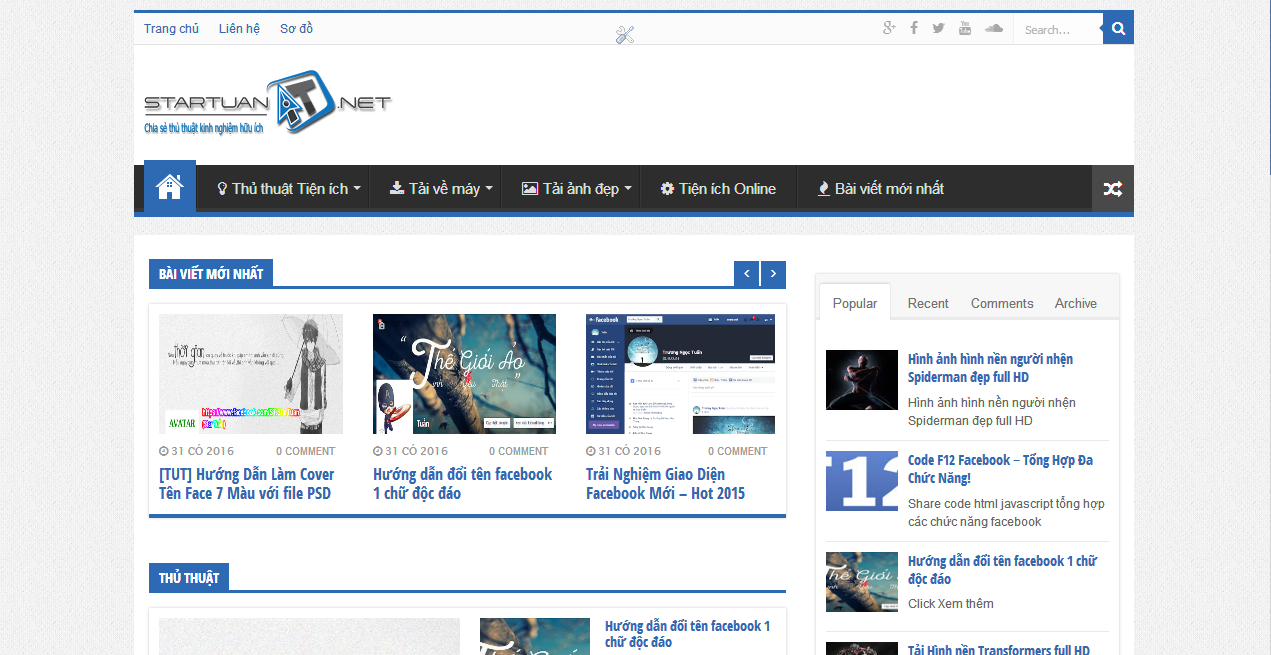1271x655 pixels.
Task: Open the Trang chủ top link
Action: click(171, 29)
